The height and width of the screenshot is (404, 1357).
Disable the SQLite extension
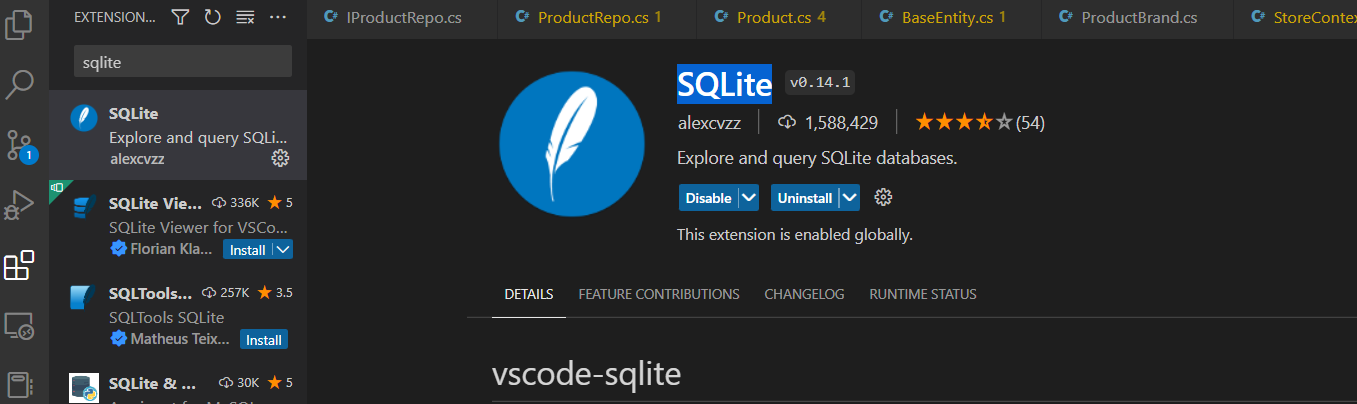(708, 198)
